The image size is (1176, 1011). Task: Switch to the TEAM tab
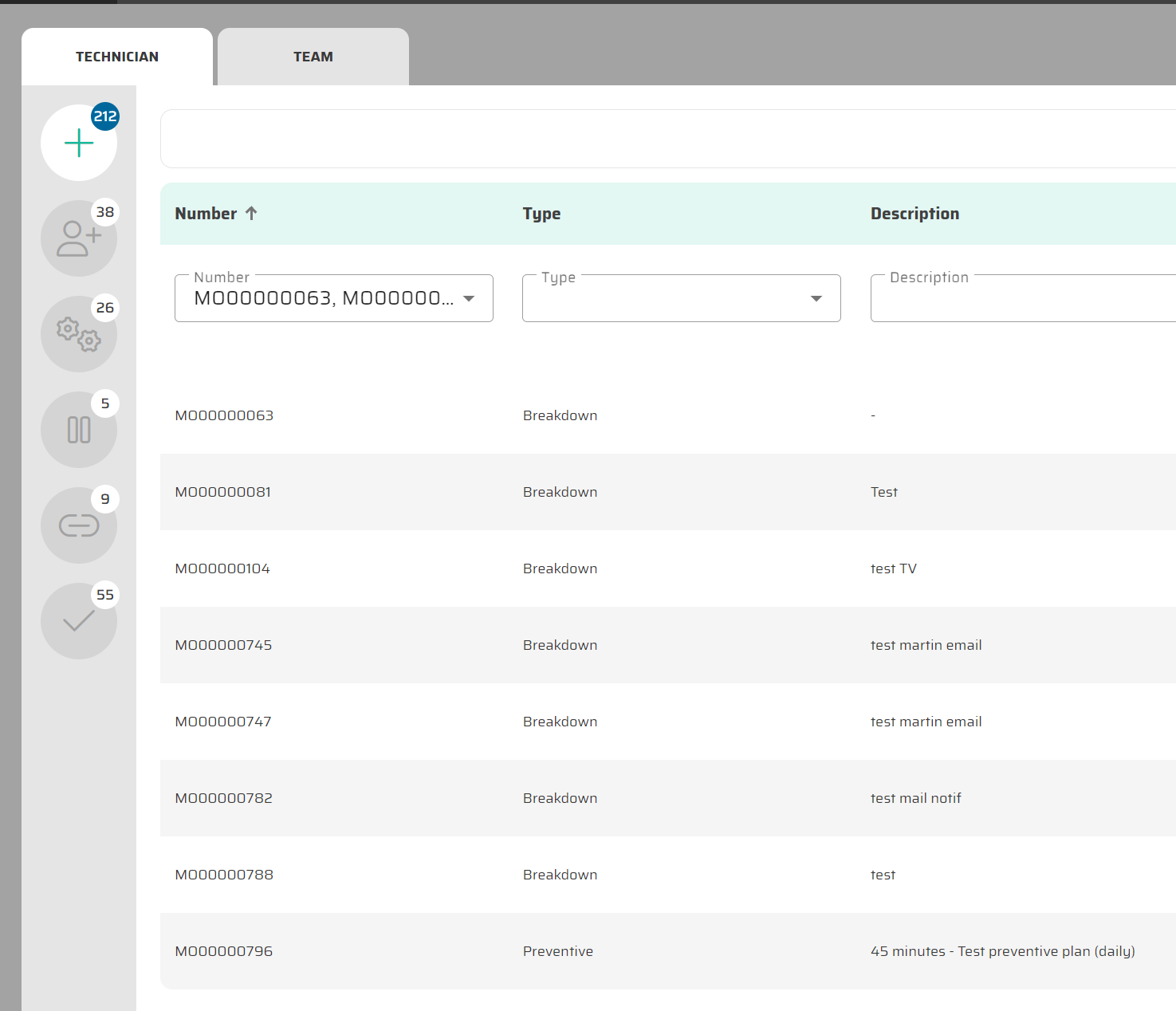(313, 57)
